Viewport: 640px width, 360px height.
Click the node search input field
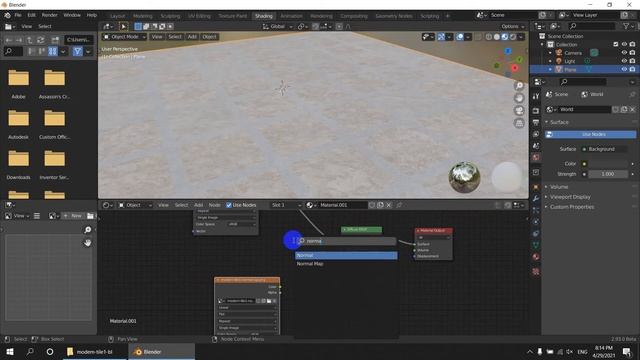[x=346, y=241]
